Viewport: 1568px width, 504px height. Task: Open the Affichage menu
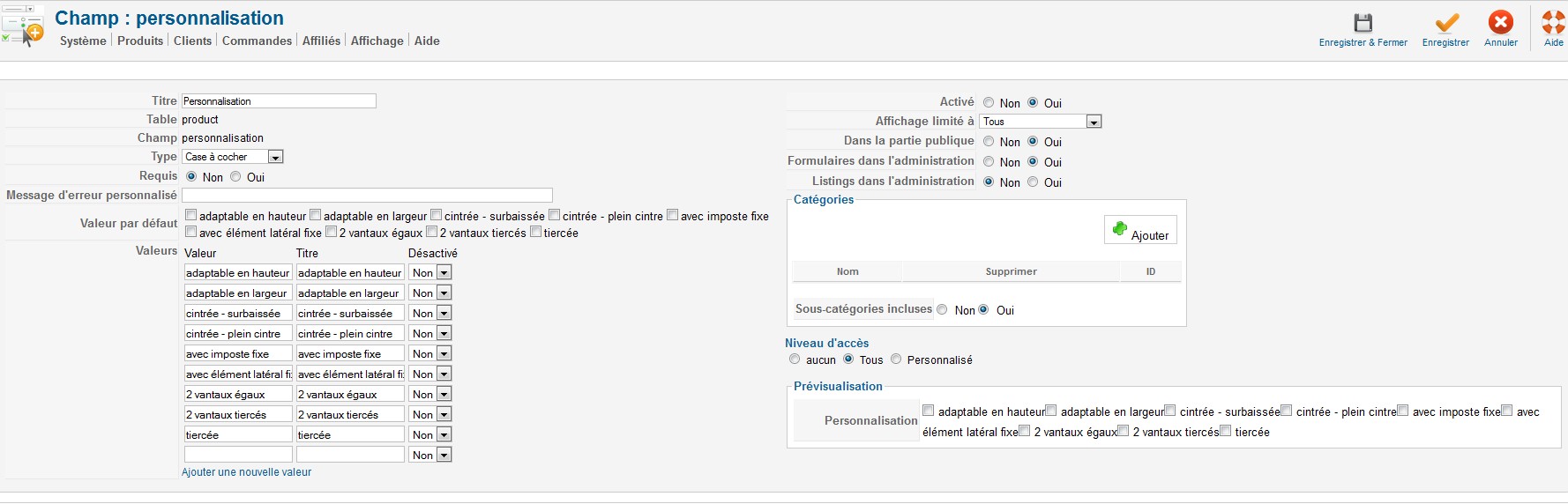tap(377, 41)
